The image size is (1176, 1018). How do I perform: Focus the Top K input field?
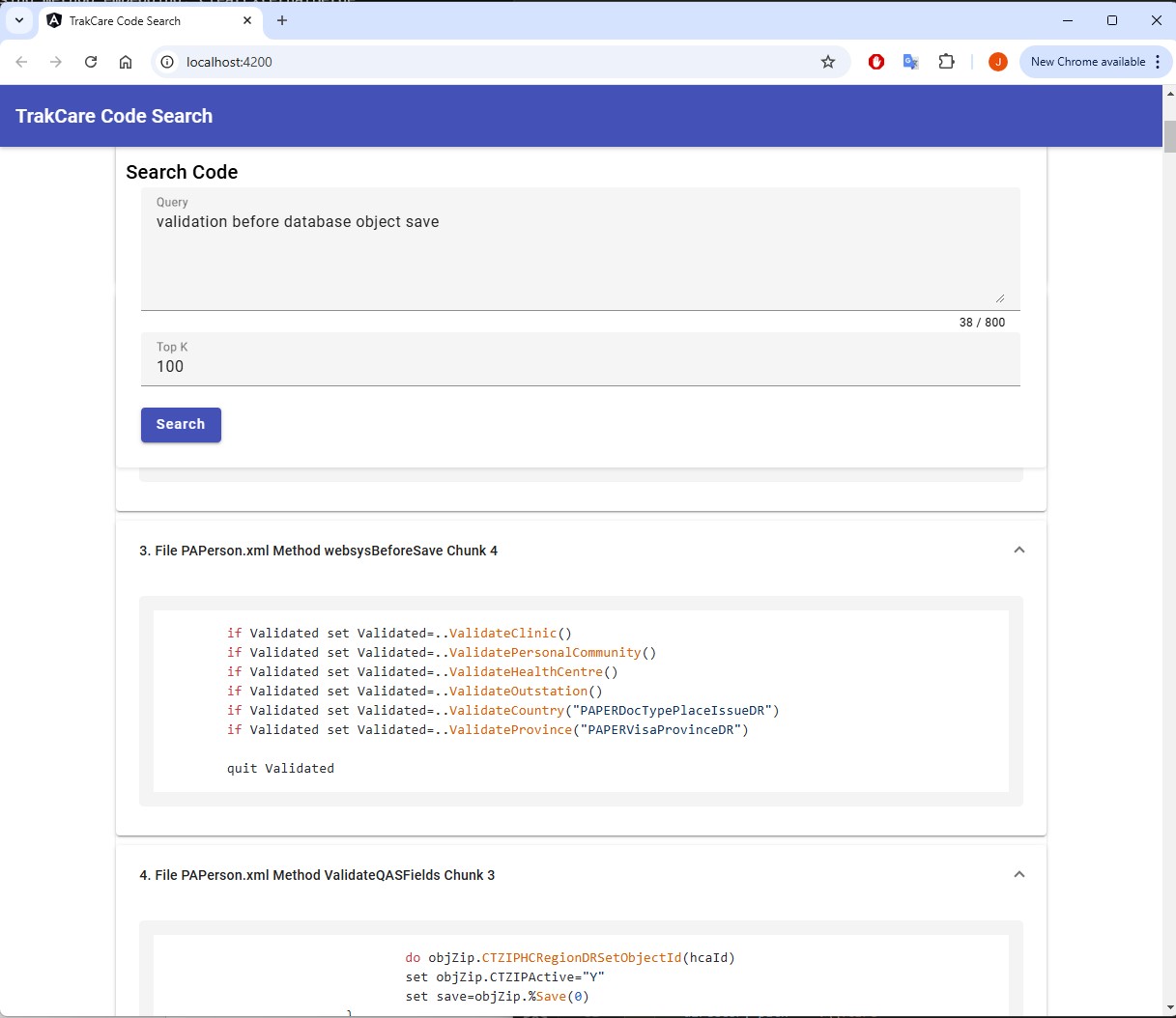[580, 366]
